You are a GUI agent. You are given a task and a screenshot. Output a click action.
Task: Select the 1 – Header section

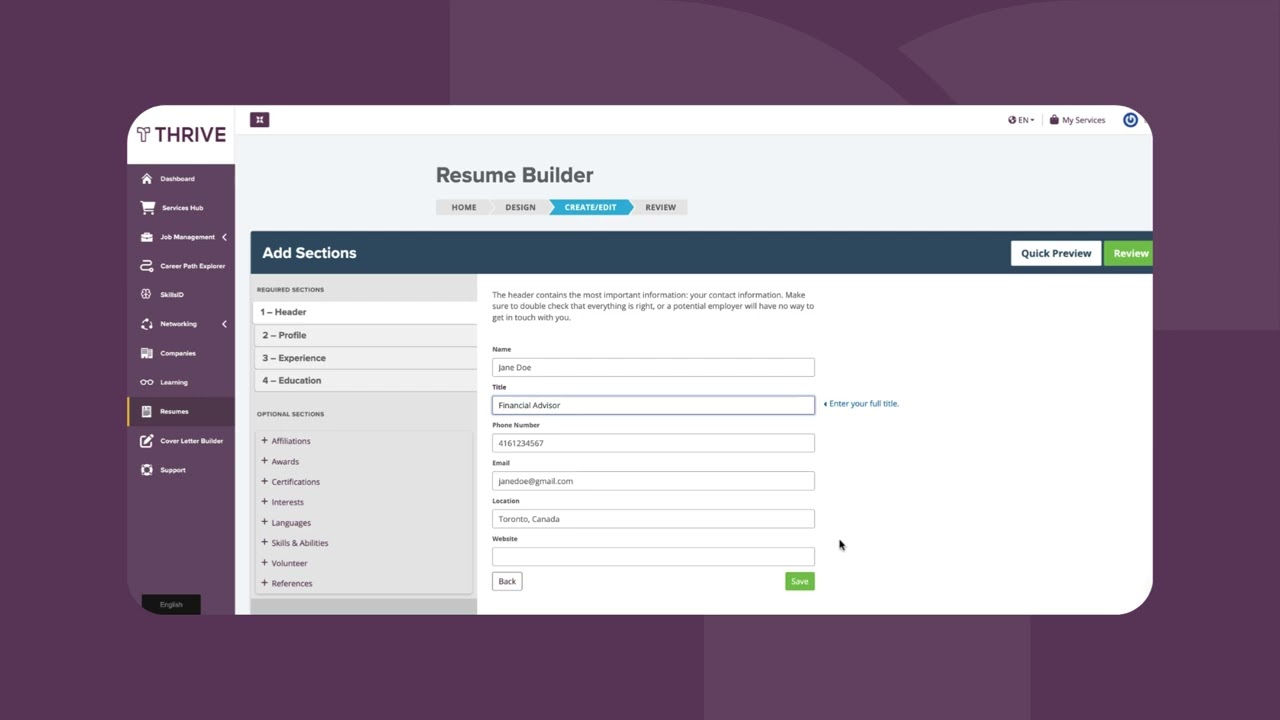pos(366,312)
